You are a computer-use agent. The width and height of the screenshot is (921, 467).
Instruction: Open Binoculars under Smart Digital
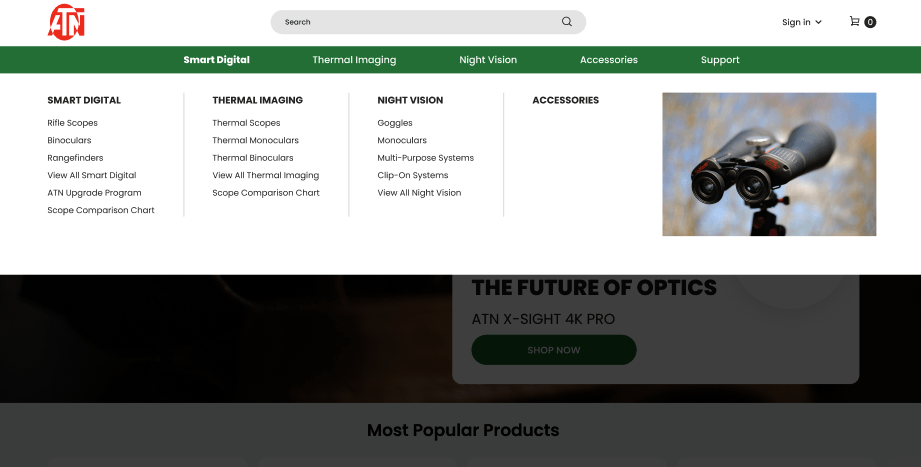69,140
